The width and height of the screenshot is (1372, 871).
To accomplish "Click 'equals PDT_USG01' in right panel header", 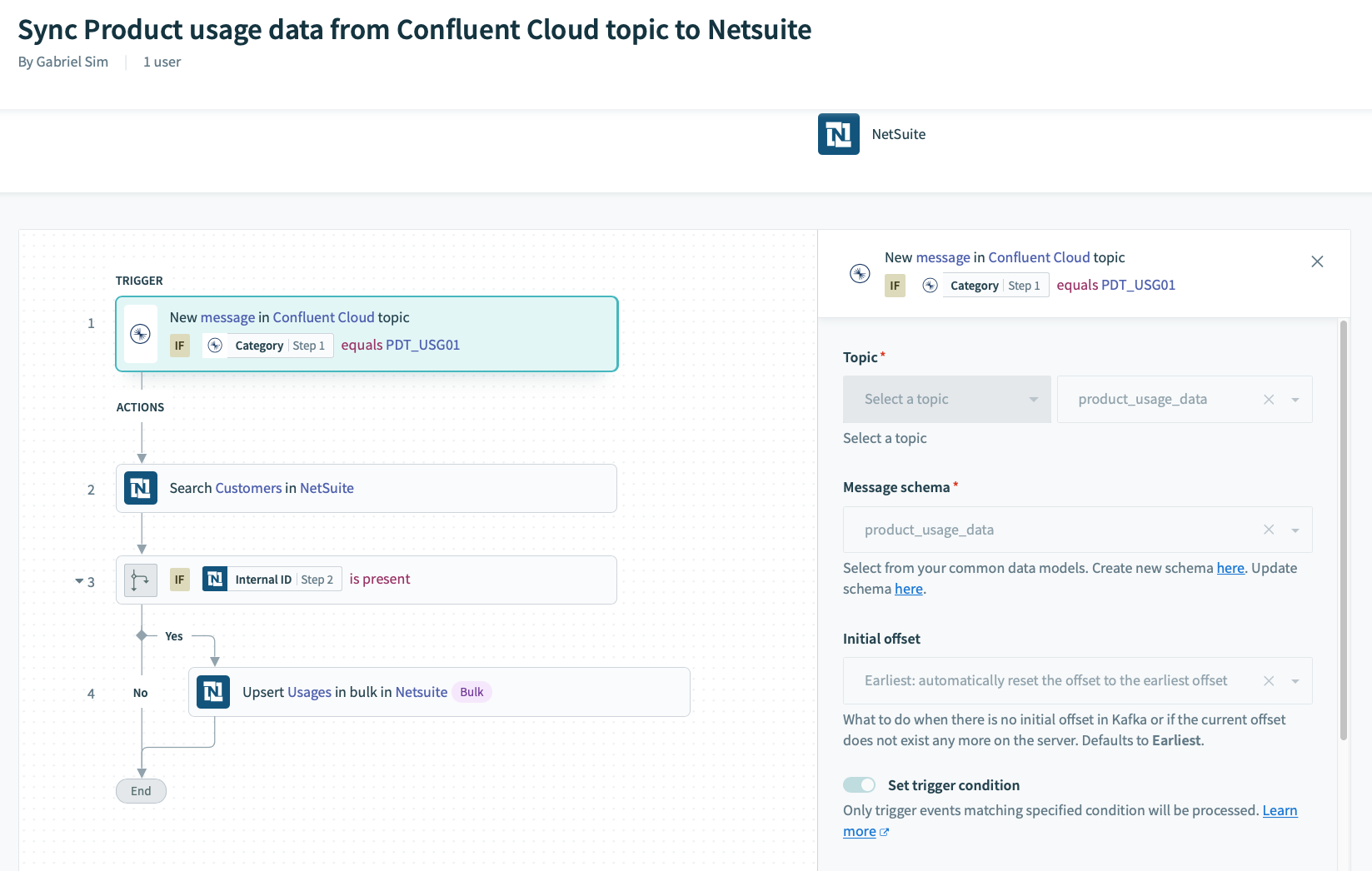I will (x=1116, y=285).
